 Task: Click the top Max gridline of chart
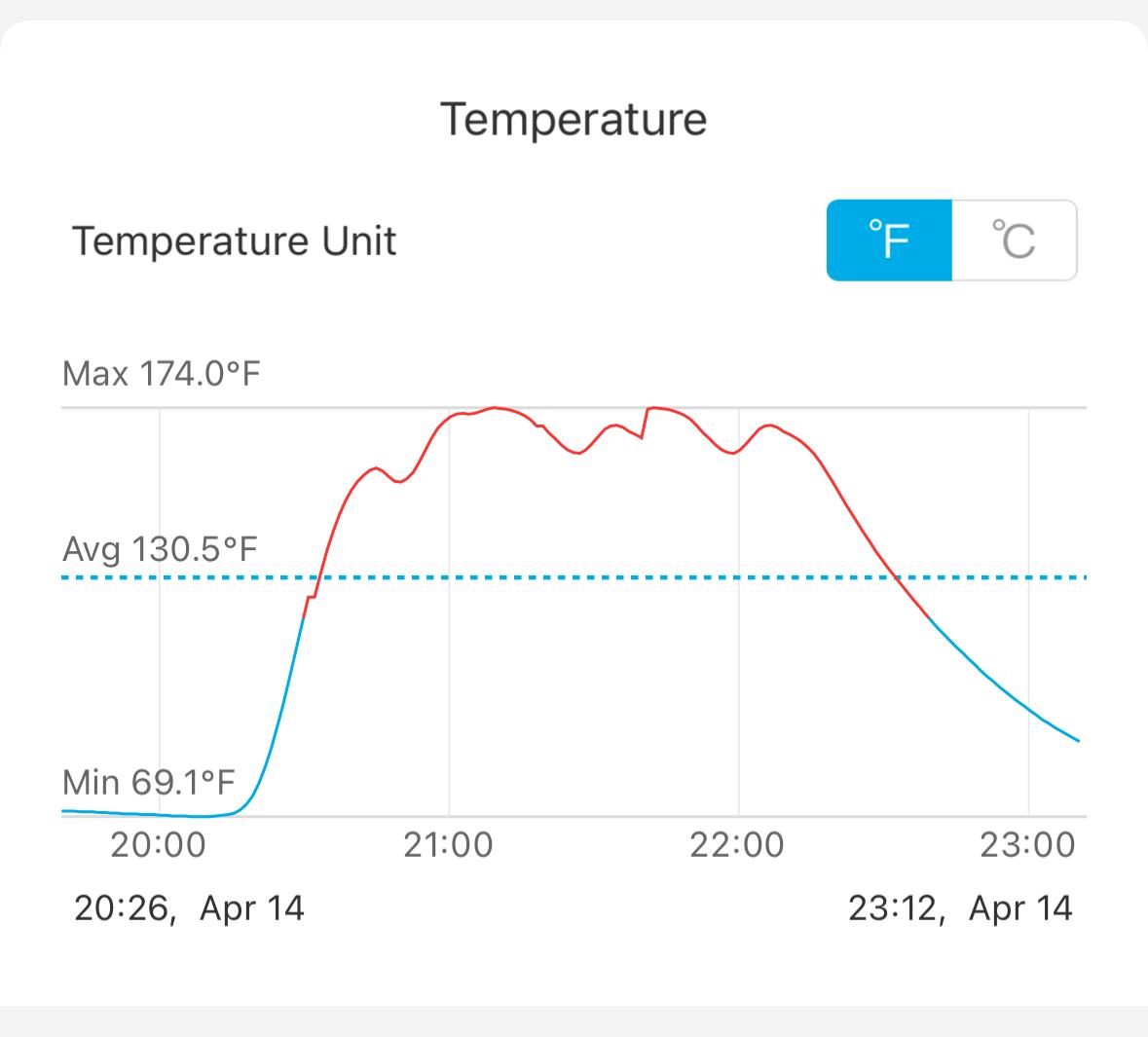584,407
